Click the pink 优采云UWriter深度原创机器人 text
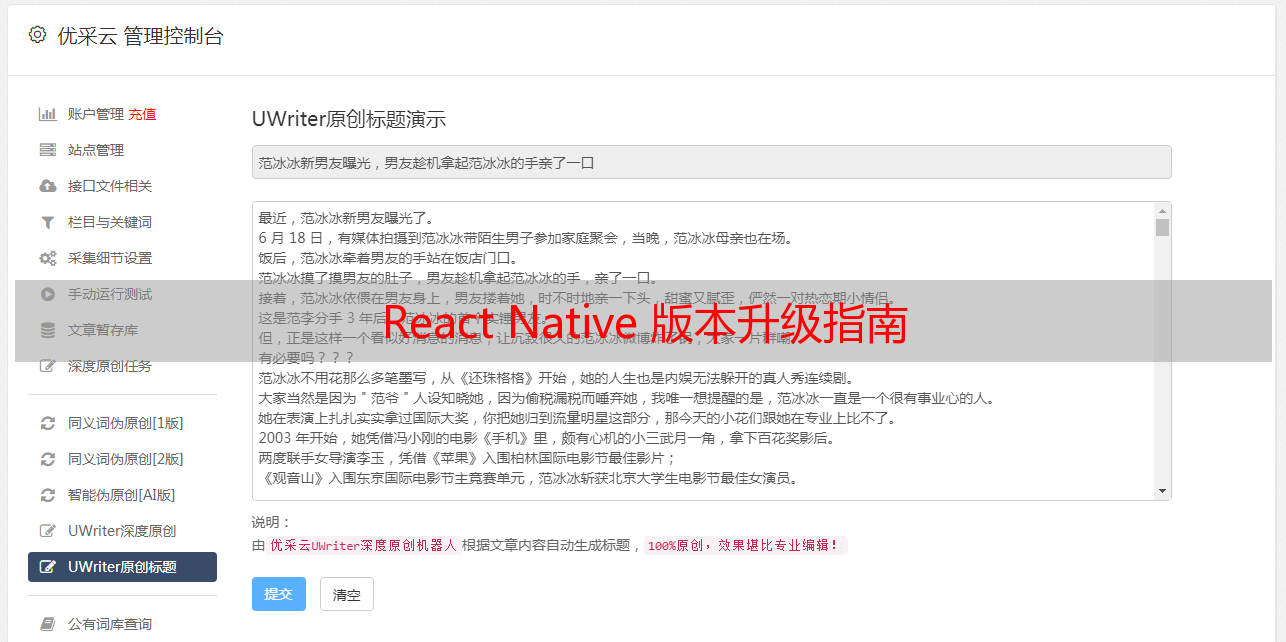The image size is (1286, 642). (x=364, y=546)
